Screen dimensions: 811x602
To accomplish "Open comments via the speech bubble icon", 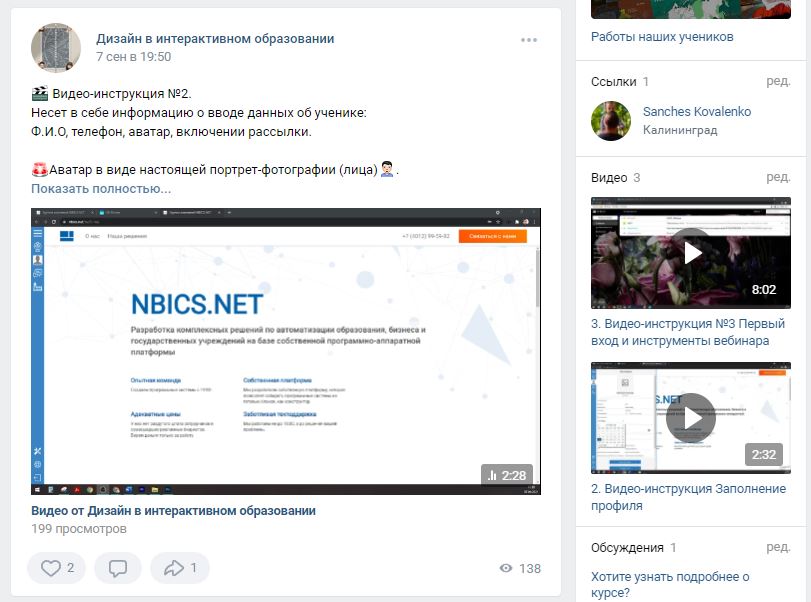I will coord(118,568).
